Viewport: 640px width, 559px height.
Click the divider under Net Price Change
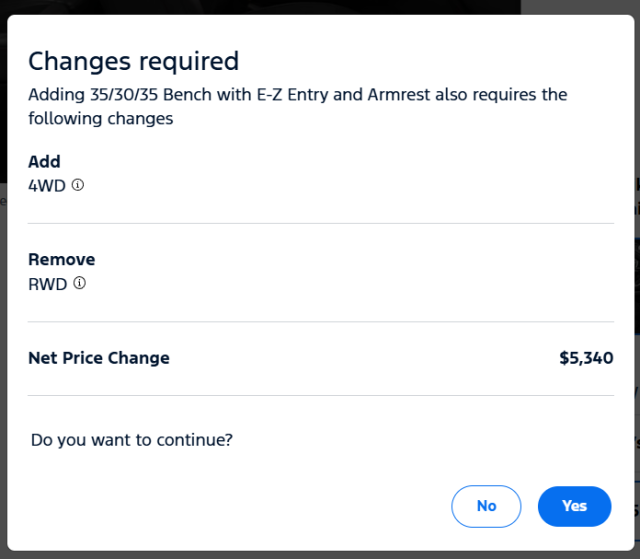pyautogui.click(x=320, y=395)
